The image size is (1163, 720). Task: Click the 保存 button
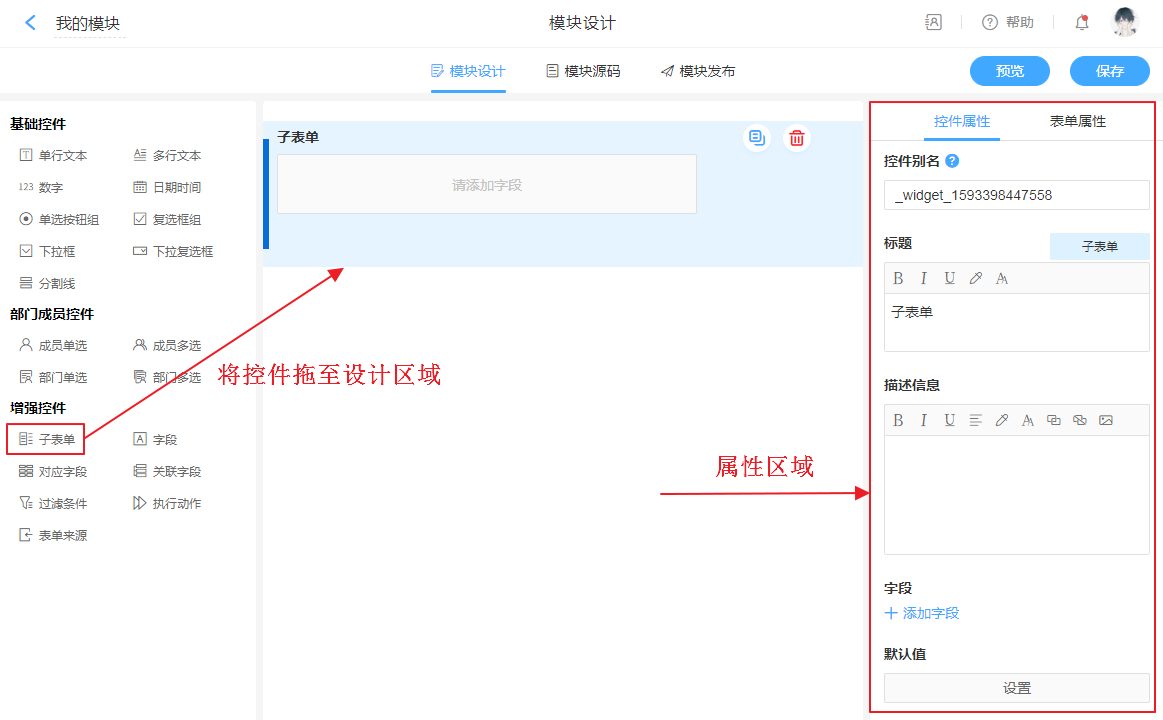click(1109, 71)
